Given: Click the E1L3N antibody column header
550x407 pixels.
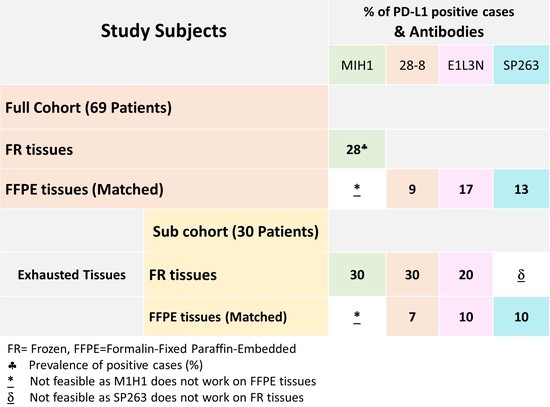Looking at the screenshot, I should click(465, 65).
